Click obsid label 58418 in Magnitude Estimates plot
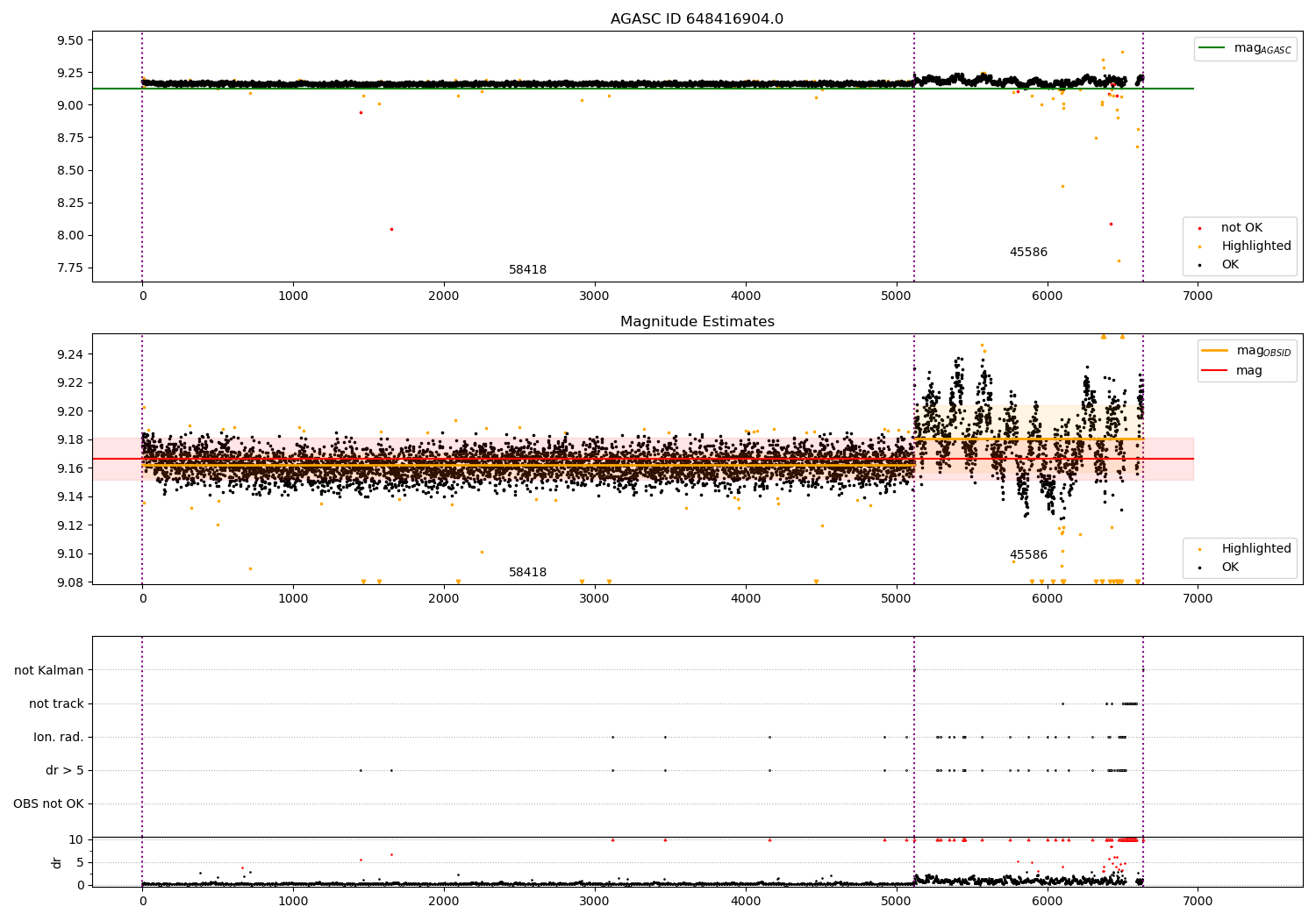 527,573
